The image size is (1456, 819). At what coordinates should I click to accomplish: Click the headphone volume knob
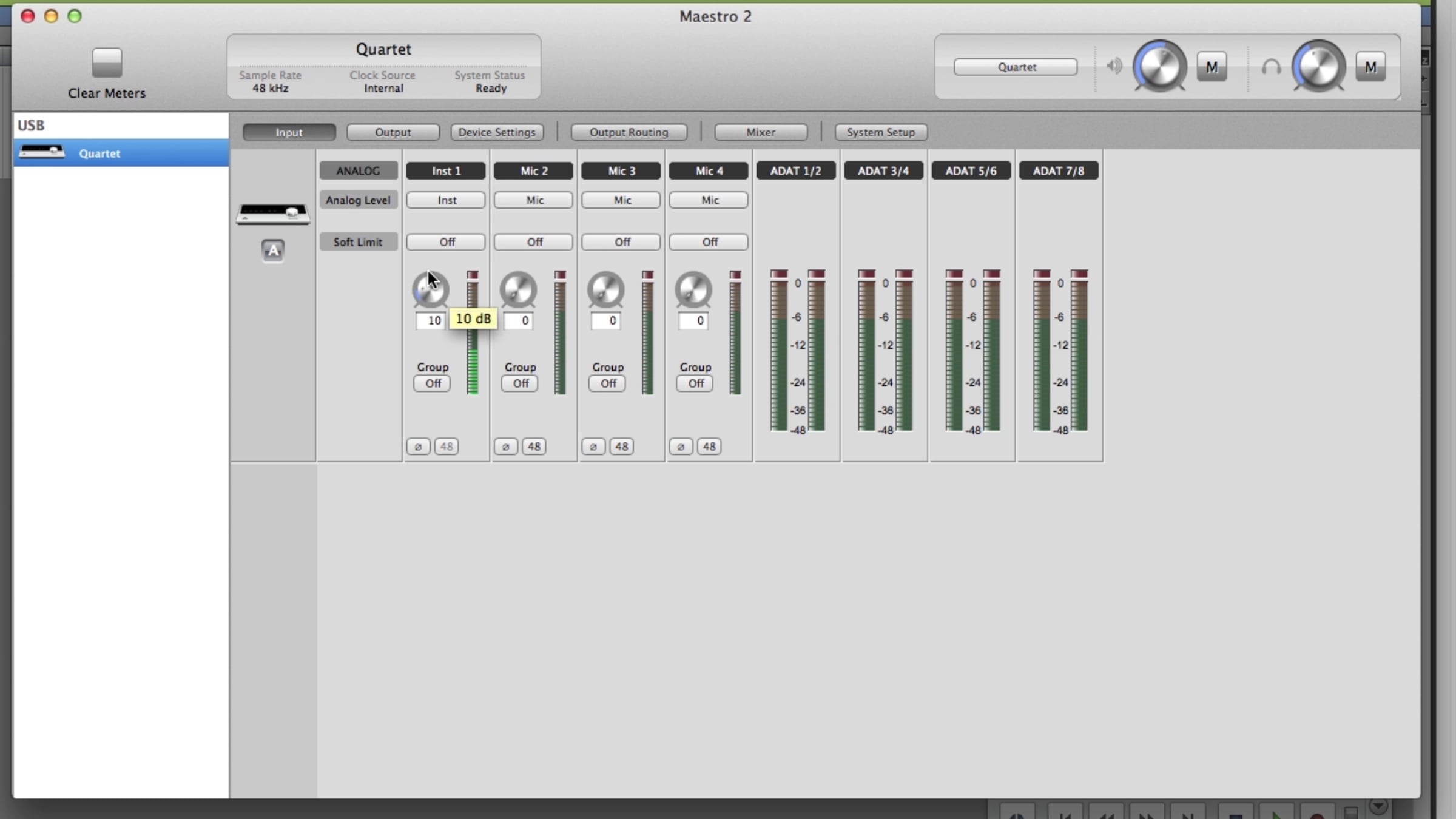(x=1318, y=66)
